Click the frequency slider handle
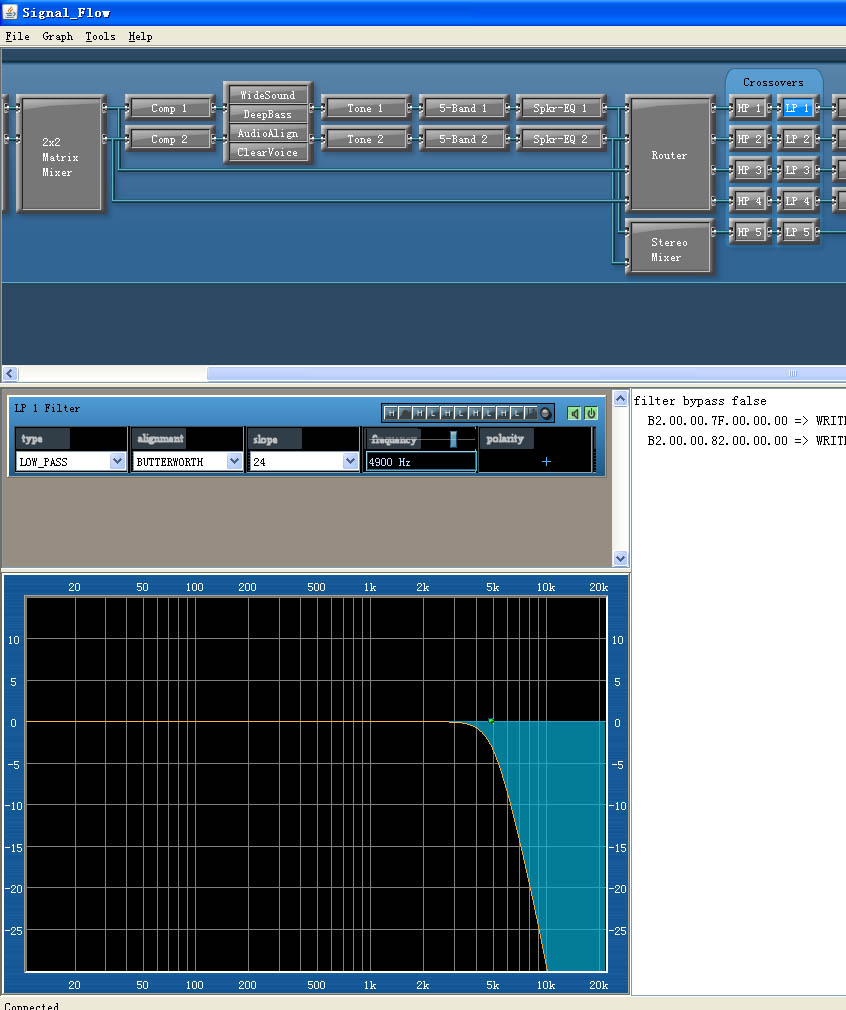Image resolution: width=846 pixels, height=1010 pixels. (454, 439)
